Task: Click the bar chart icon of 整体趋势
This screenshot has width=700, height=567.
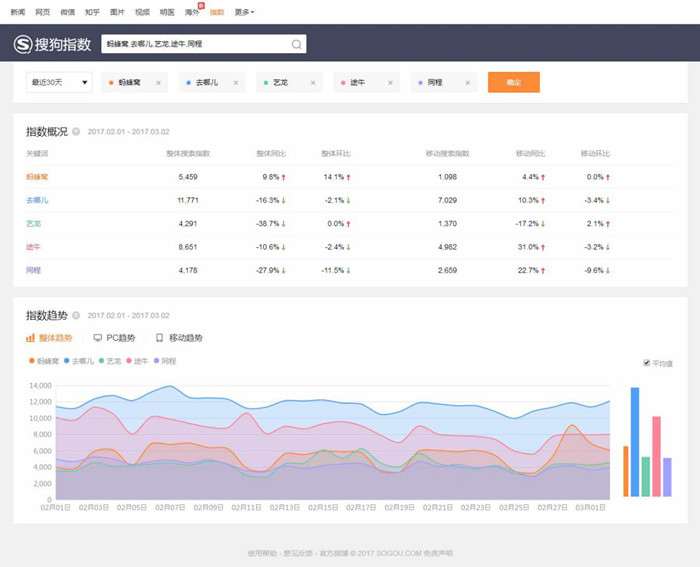Action: (30, 338)
